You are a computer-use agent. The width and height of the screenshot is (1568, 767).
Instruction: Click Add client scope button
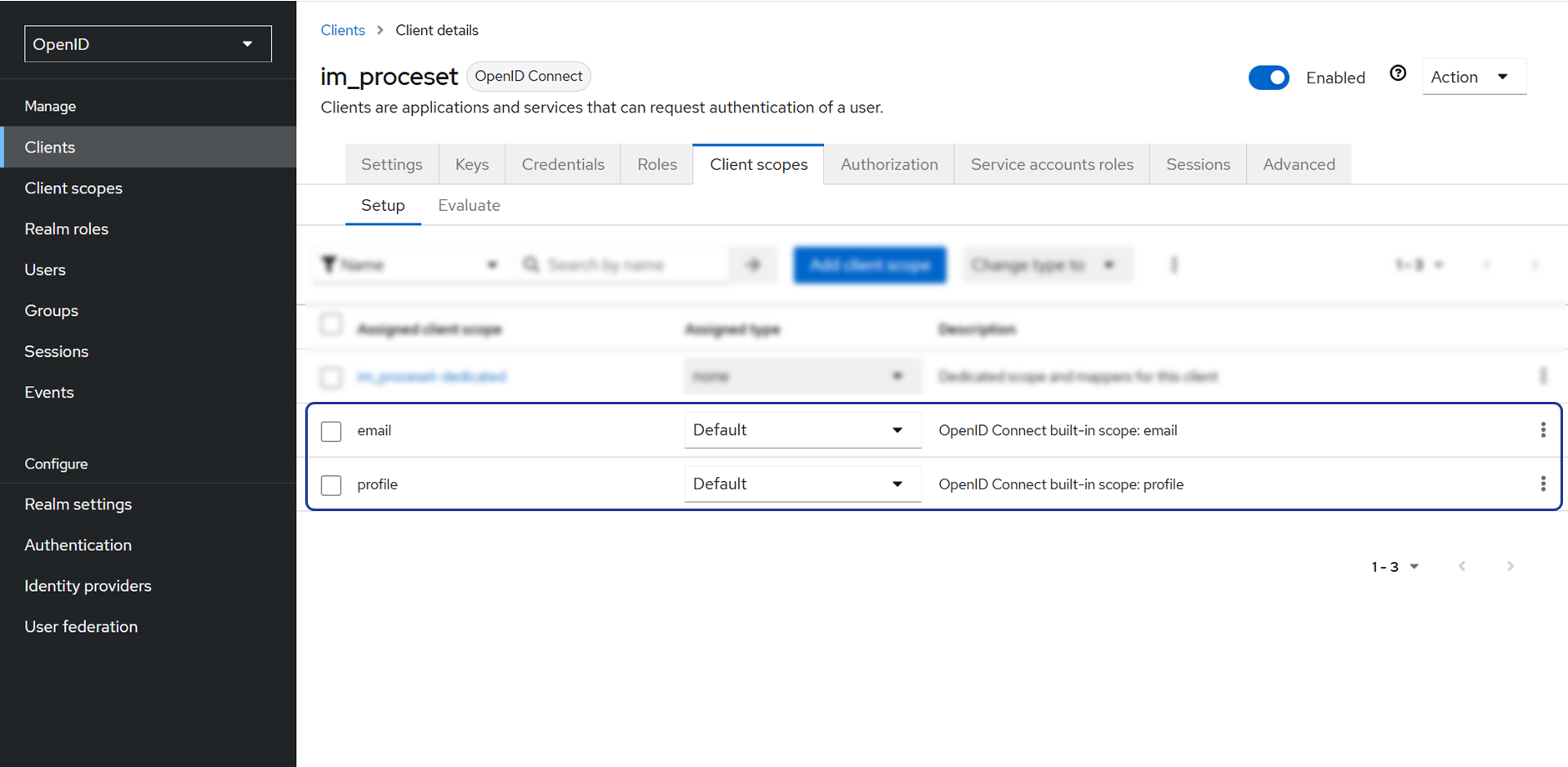870,264
